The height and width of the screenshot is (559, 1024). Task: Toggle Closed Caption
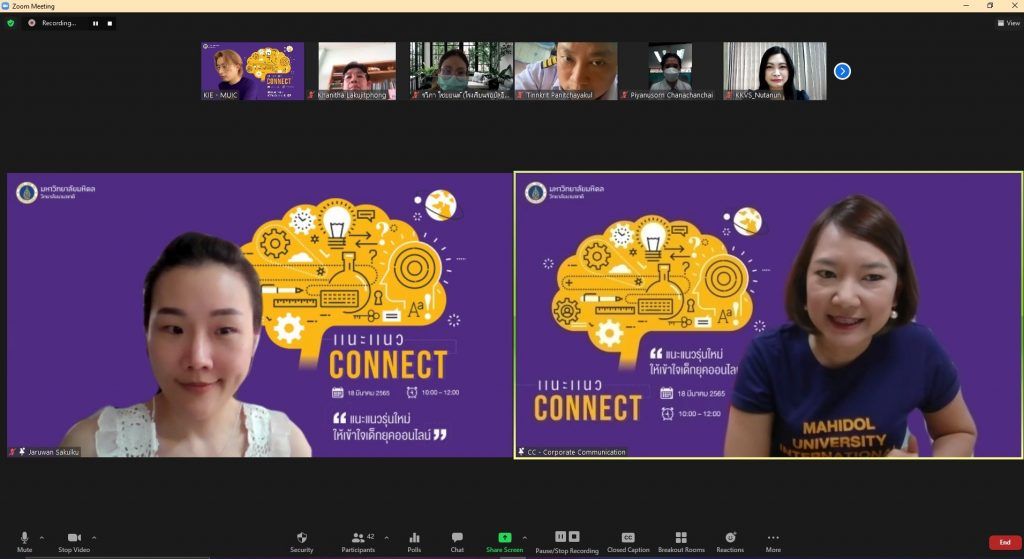(628, 541)
